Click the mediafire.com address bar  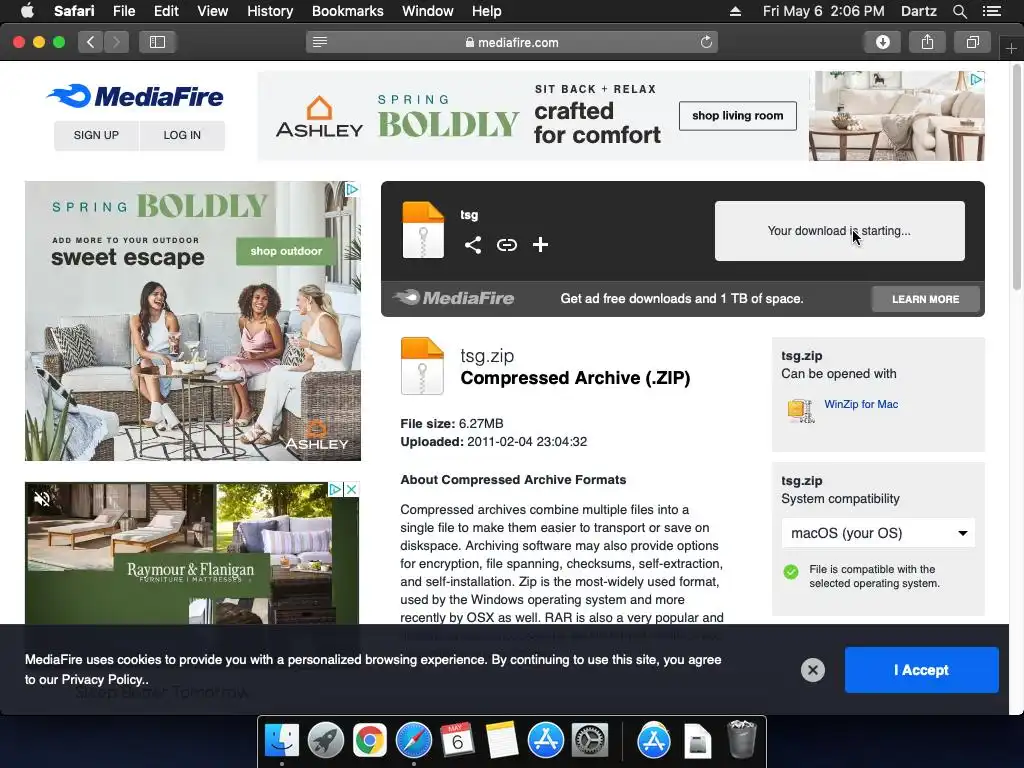512,42
